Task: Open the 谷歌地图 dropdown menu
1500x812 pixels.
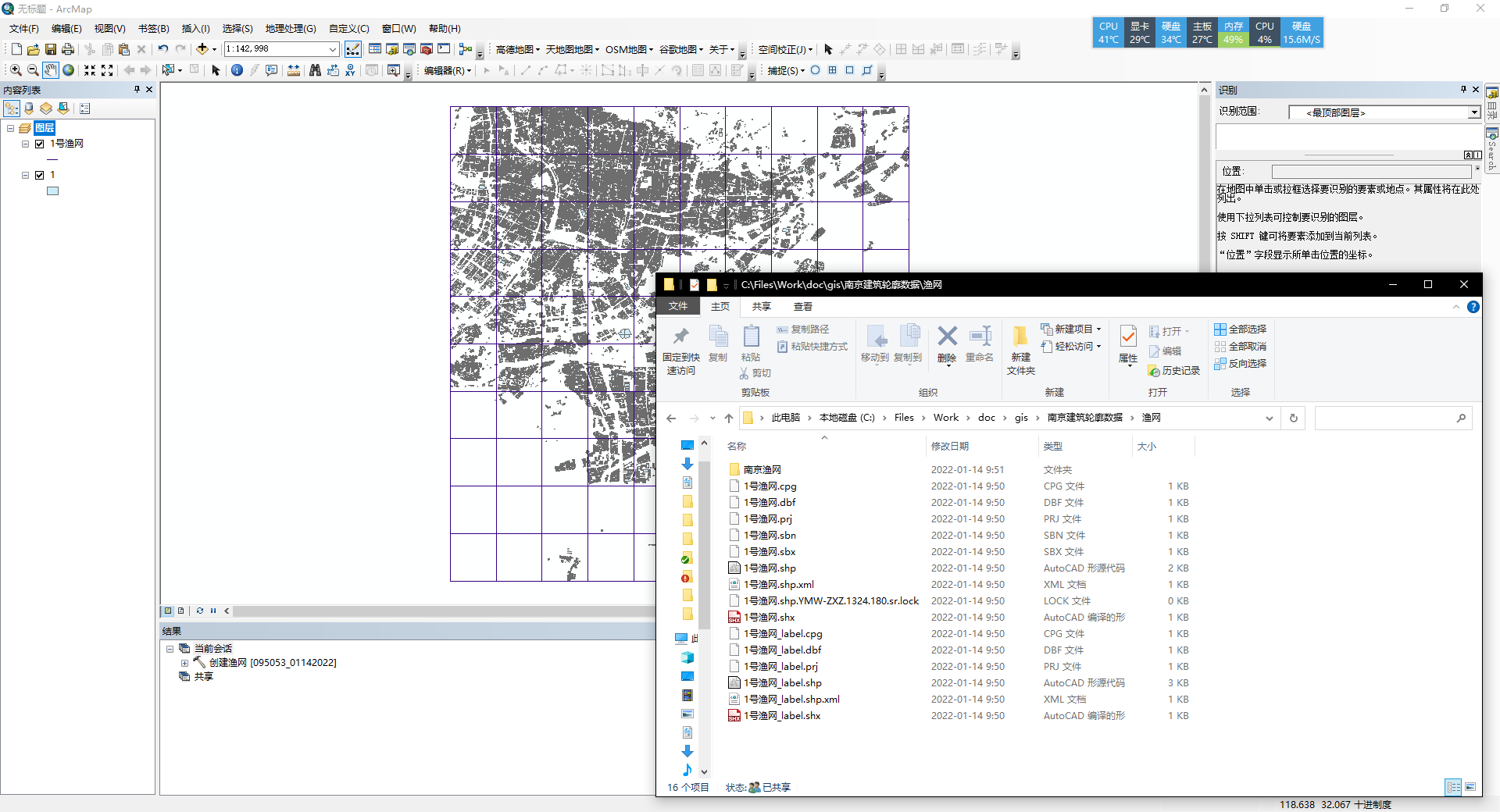Action: point(680,49)
